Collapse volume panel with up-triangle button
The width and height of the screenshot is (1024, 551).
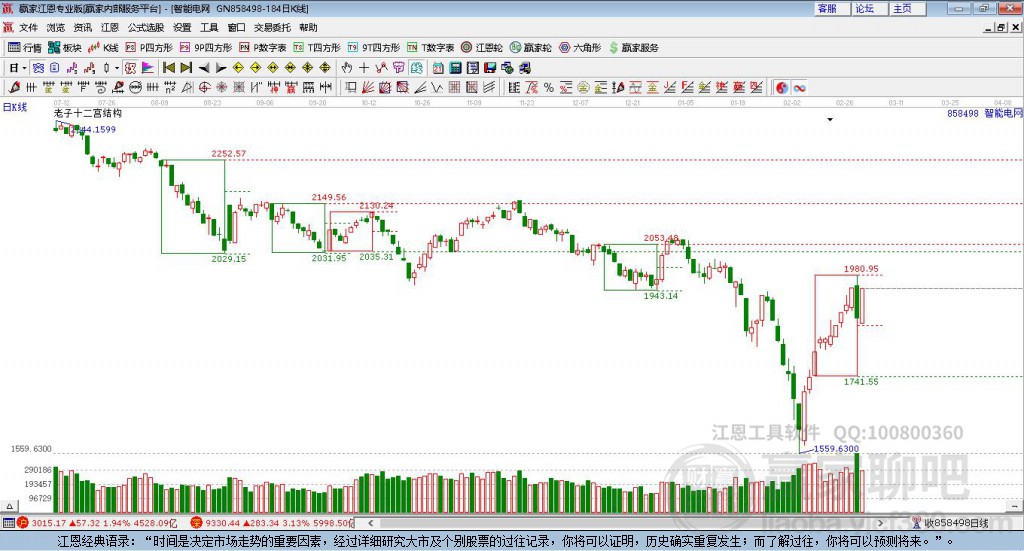pos(9,506)
